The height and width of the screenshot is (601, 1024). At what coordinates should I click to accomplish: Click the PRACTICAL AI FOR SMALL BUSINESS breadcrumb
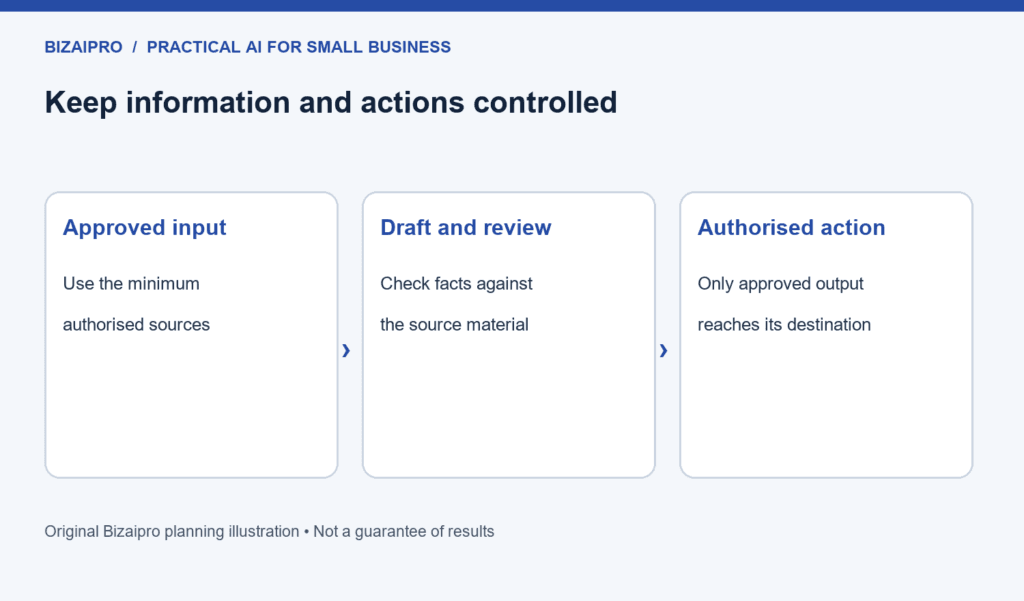pyautogui.click(x=298, y=47)
